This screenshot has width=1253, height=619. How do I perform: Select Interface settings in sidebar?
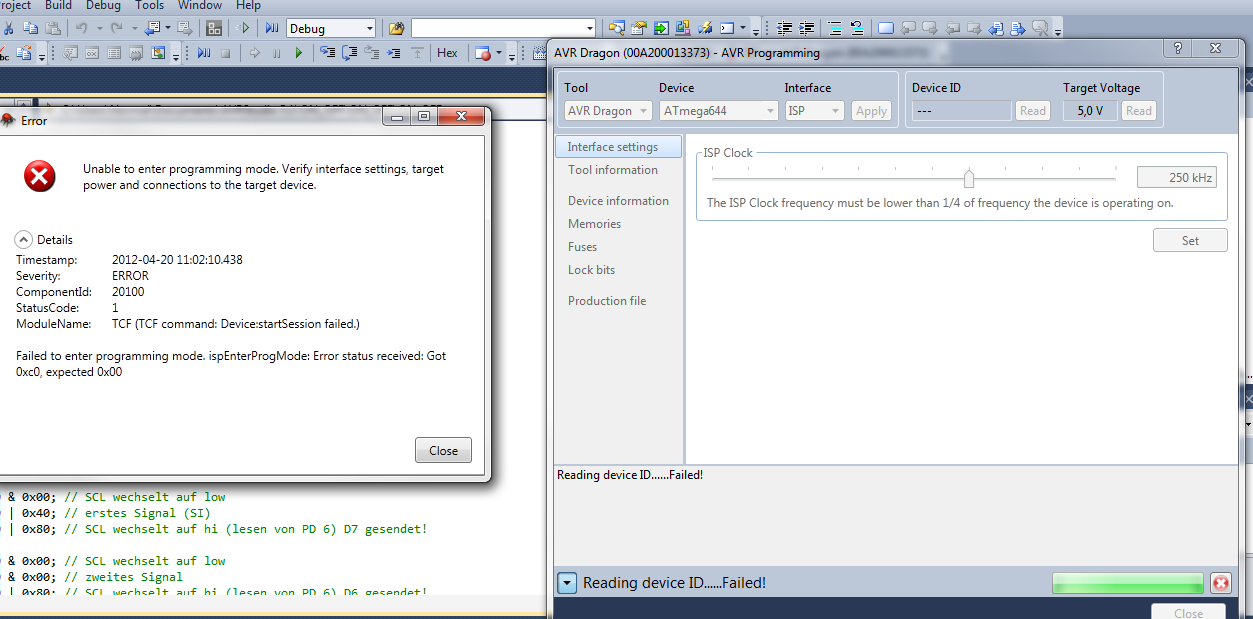[618, 147]
